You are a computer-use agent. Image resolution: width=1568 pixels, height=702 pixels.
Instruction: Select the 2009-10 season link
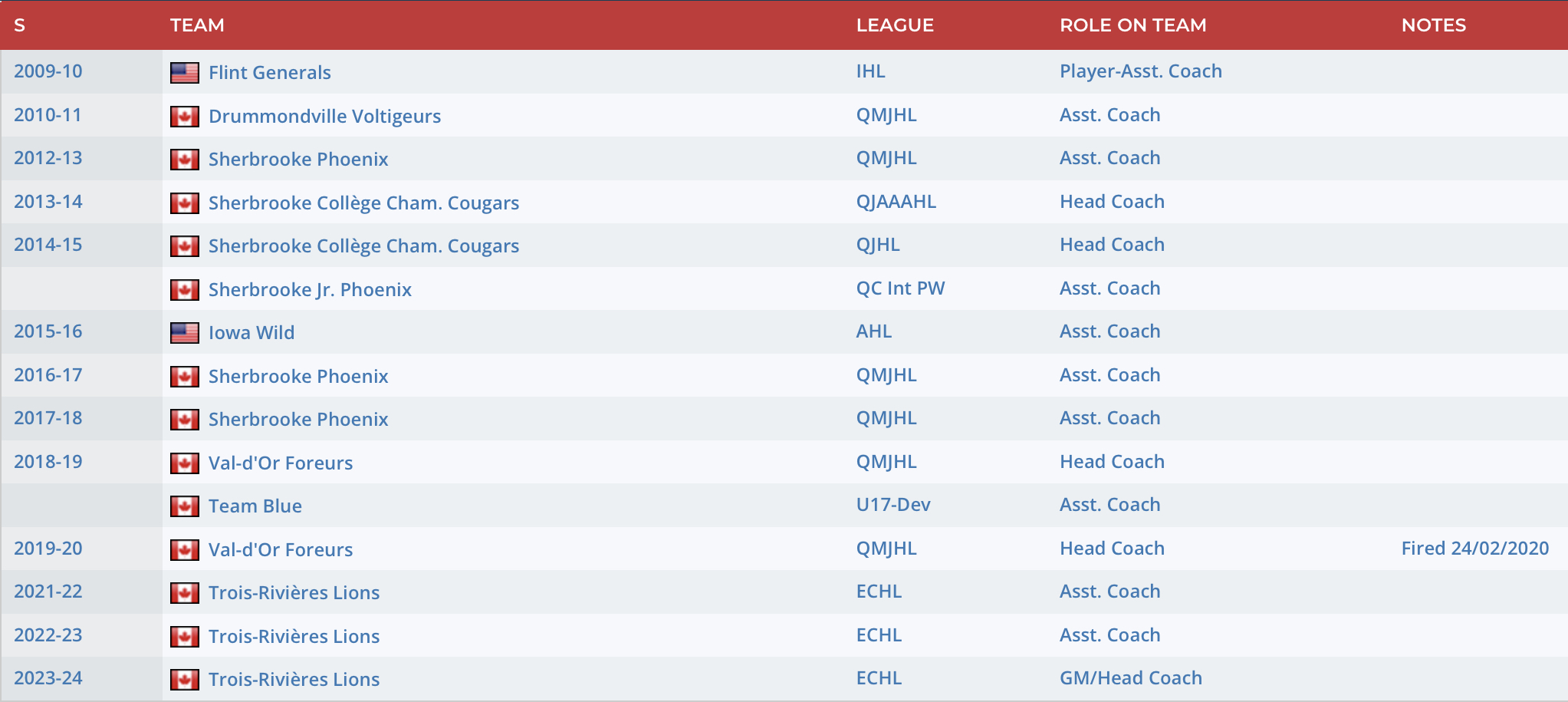click(x=48, y=71)
